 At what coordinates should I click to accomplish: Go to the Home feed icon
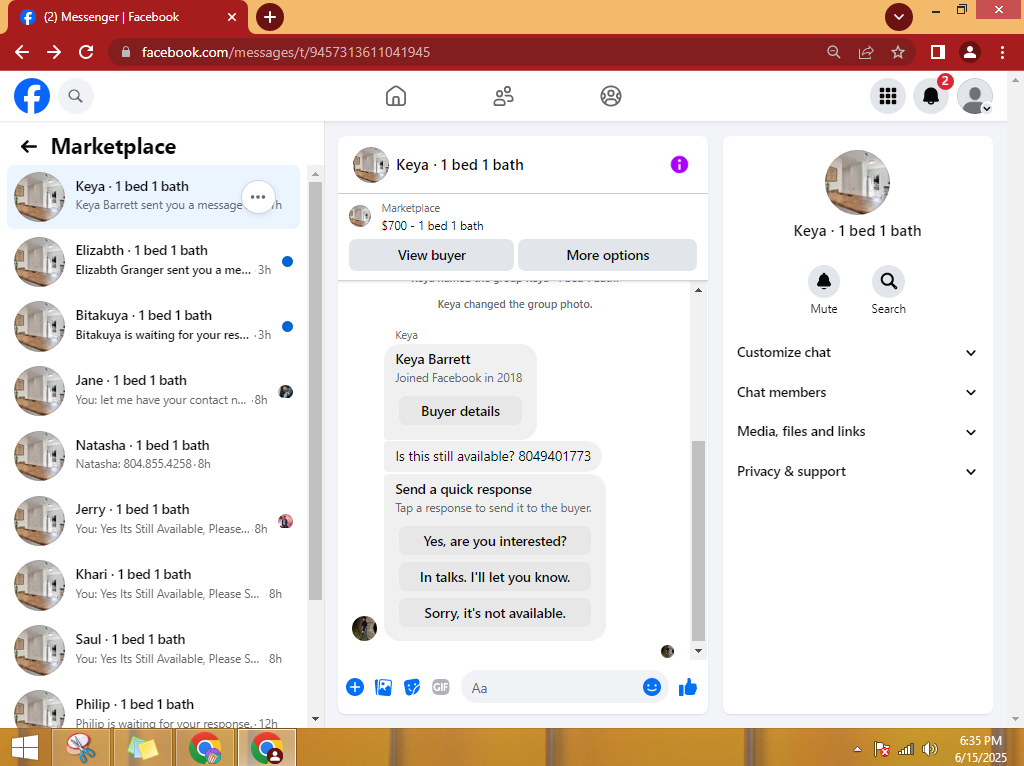[396, 96]
